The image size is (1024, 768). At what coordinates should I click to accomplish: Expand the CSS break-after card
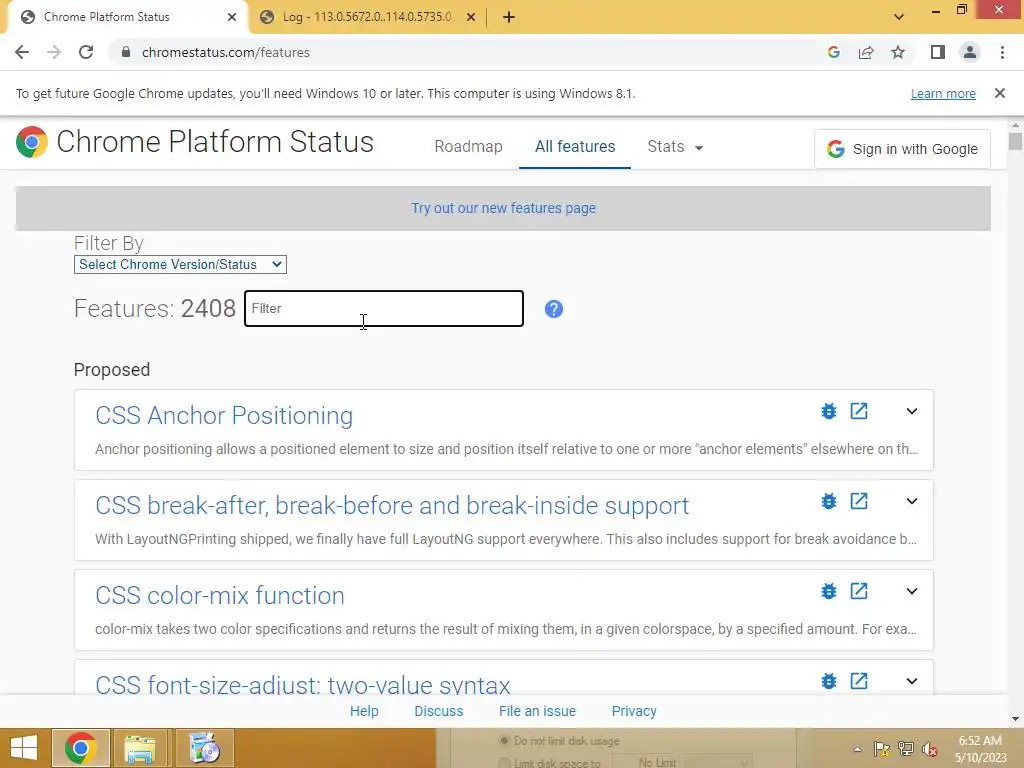(x=912, y=501)
